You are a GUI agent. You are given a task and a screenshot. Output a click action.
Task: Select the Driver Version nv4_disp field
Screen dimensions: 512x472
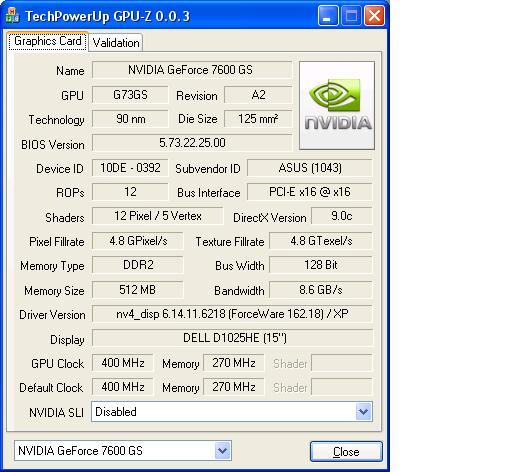232,314
